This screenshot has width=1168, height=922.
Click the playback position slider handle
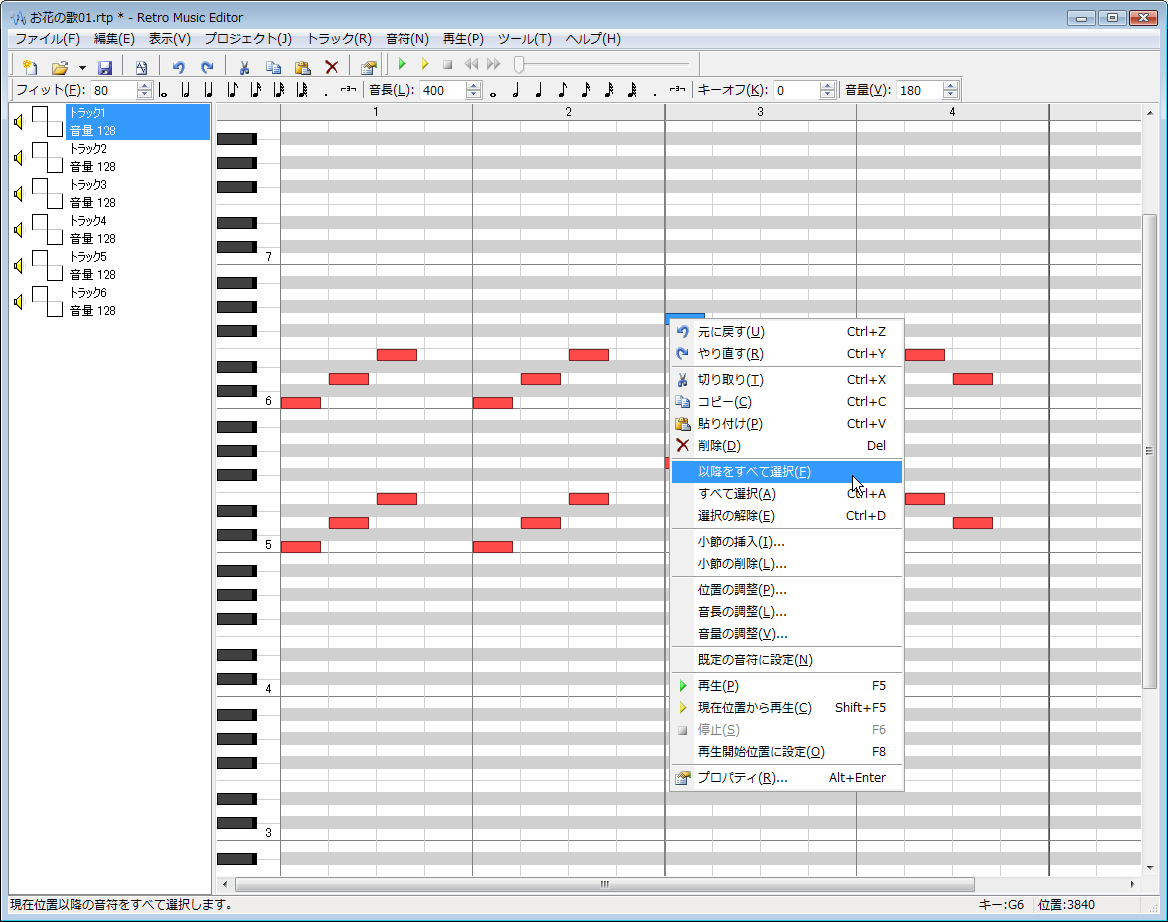click(519, 65)
